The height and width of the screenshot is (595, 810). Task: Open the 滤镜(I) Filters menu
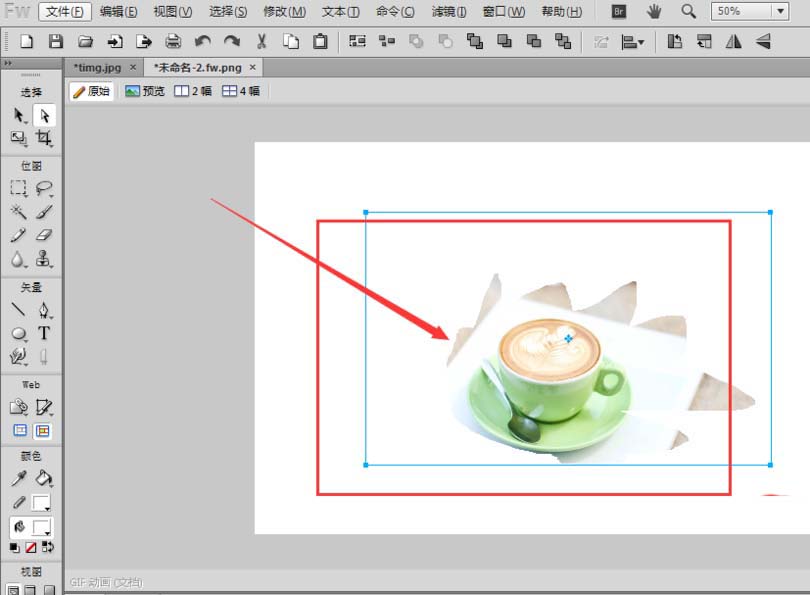(x=448, y=12)
